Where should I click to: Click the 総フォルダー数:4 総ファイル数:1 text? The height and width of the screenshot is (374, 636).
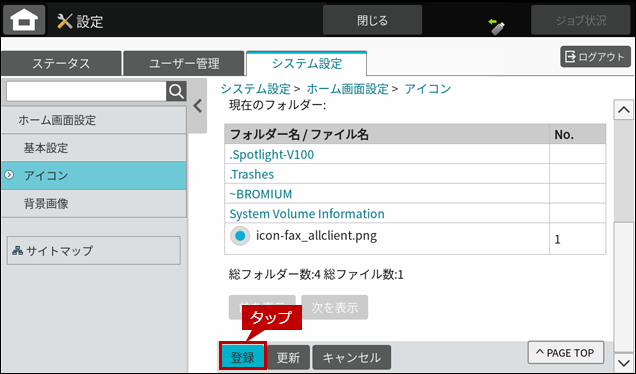coord(316,275)
